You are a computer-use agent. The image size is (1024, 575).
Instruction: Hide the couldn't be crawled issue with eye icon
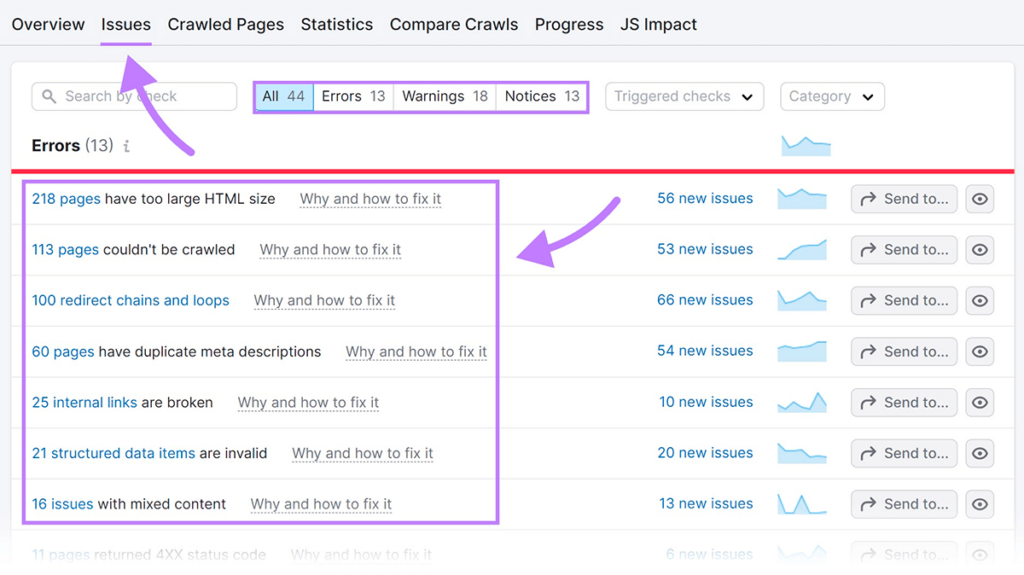pyautogui.click(x=980, y=250)
